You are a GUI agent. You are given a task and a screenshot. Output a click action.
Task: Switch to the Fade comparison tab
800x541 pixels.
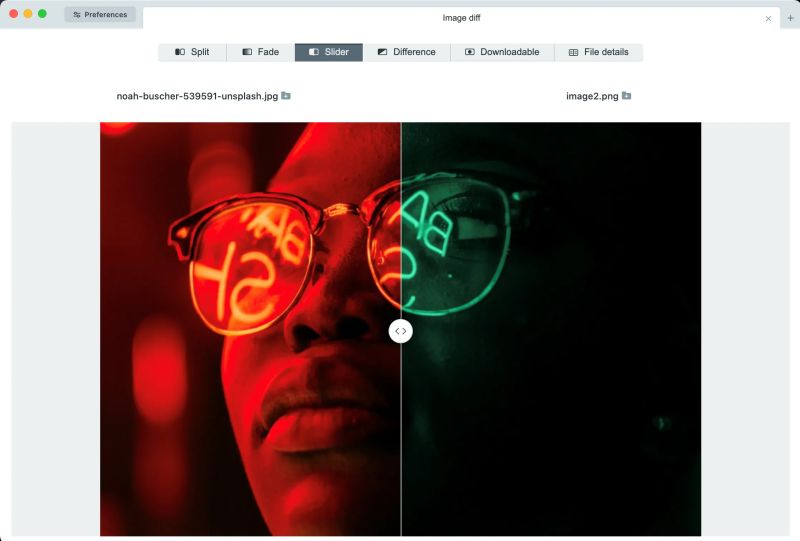(x=261, y=52)
